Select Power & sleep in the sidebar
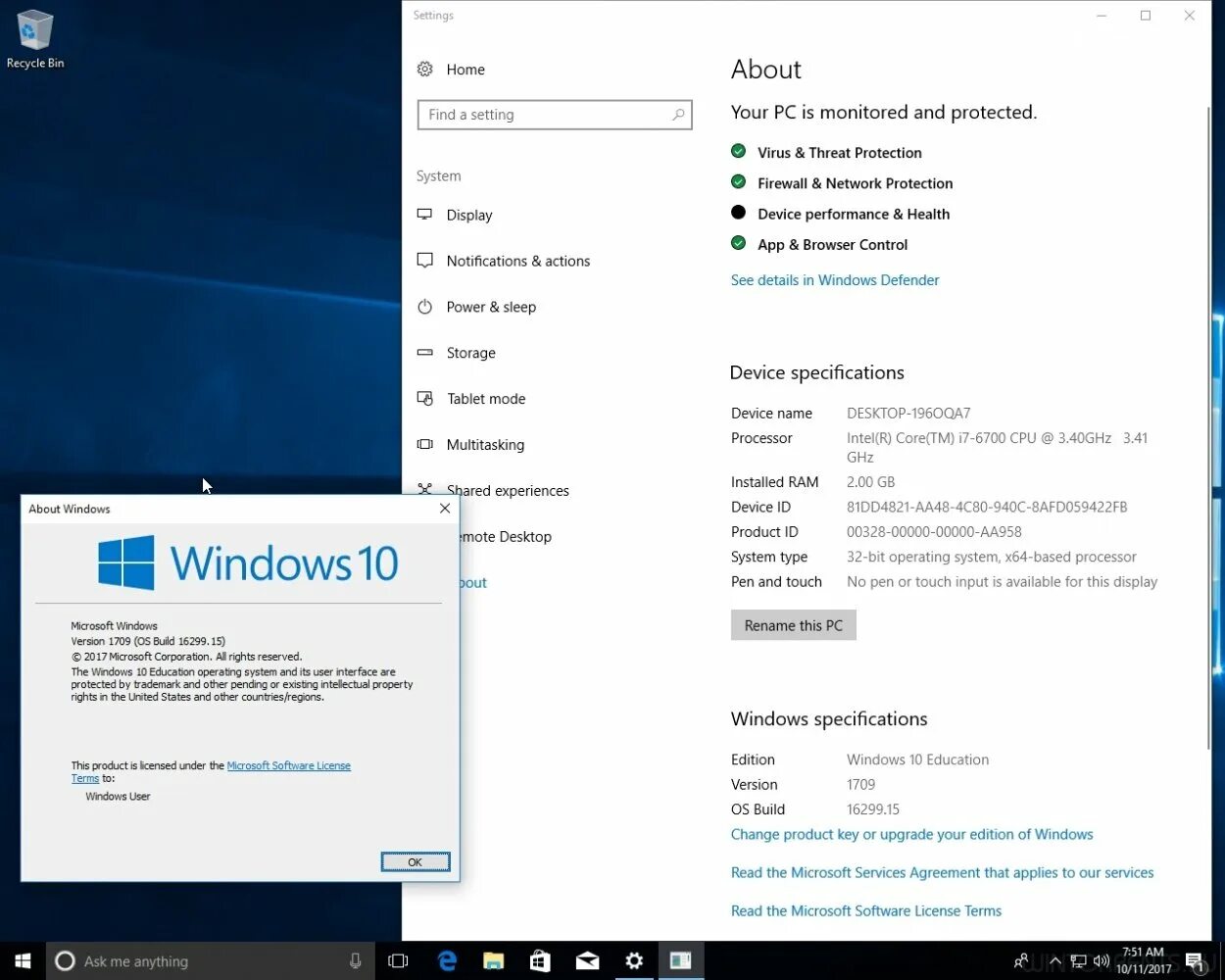The width and height of the screenshot is (1225, 980). (491, 307)
